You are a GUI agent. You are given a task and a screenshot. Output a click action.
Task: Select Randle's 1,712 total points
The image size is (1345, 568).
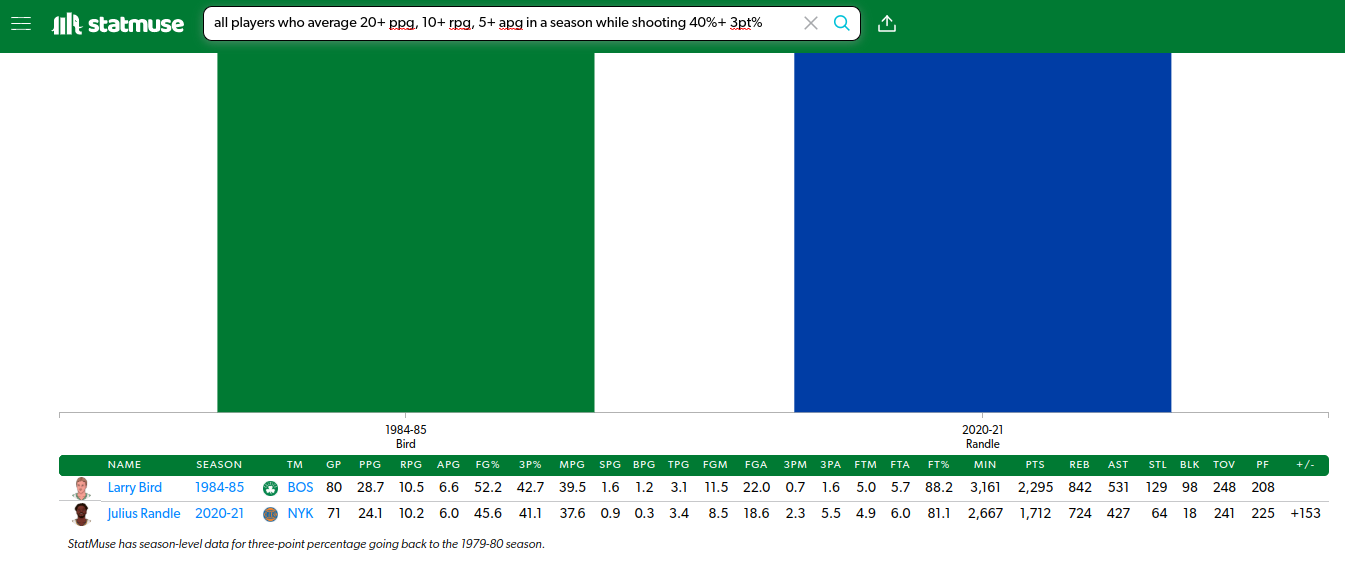[1035, 514]
